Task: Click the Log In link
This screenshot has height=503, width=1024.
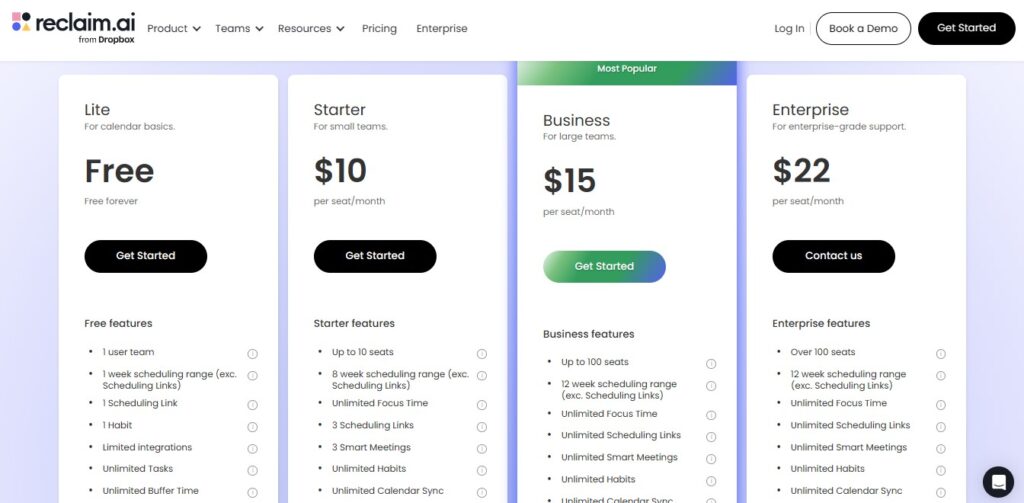Action: (x=789, y=29)
